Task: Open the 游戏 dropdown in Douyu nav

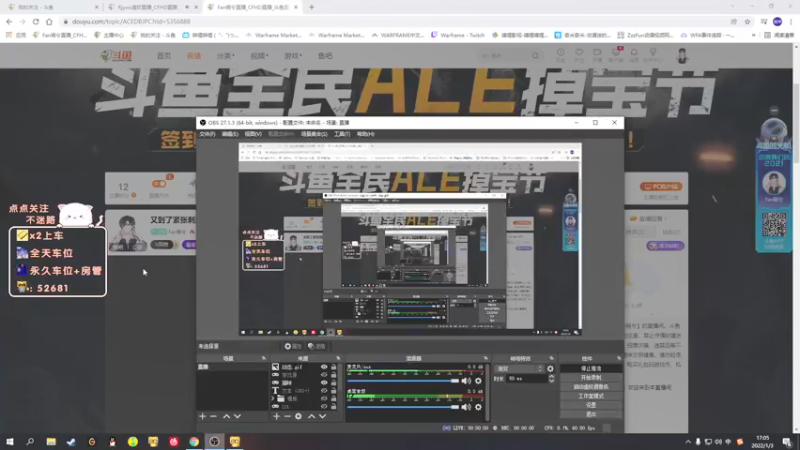Action: point(293,56)
